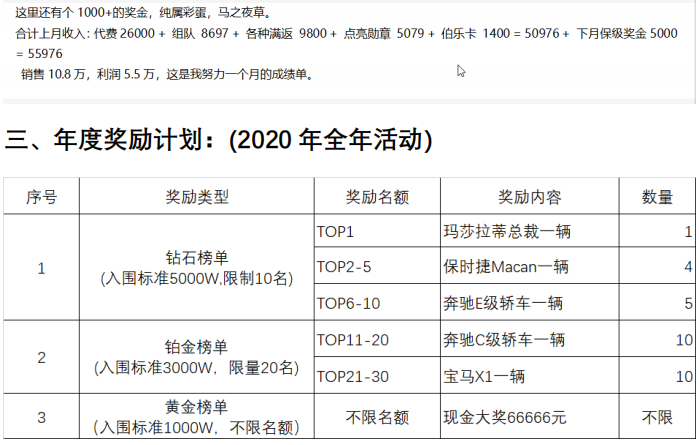699x445 pixels.
Task: Click the total = 55976
Action: click(39, 54)
